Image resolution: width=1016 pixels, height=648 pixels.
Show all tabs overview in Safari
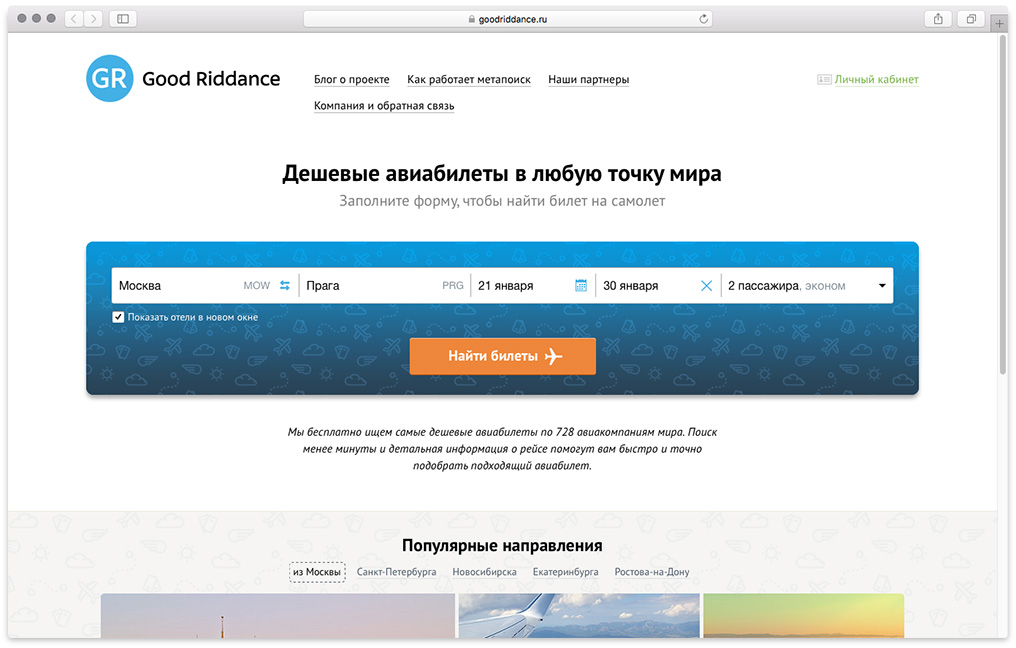970,19
